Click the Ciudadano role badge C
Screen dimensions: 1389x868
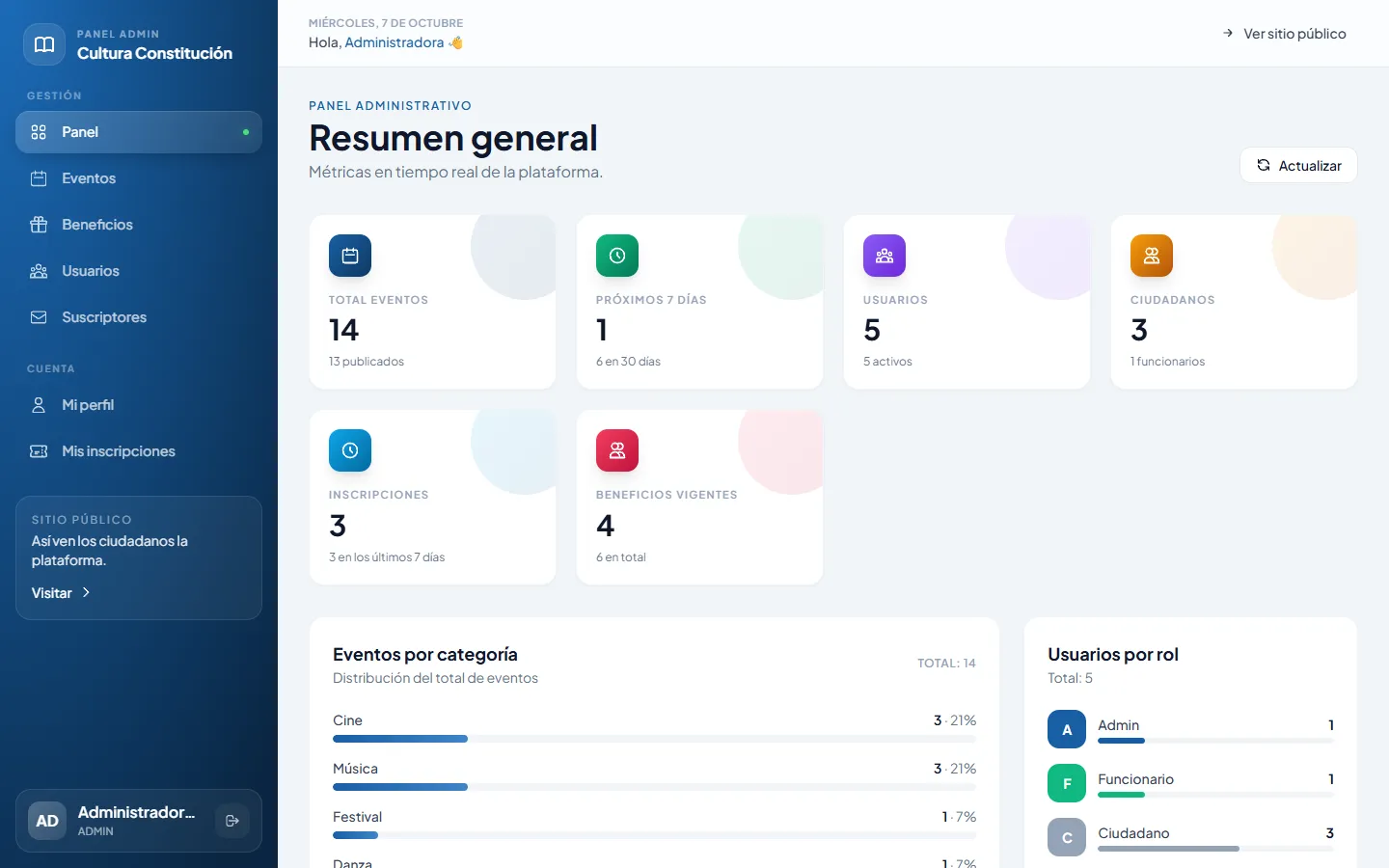coord(1067,837)
